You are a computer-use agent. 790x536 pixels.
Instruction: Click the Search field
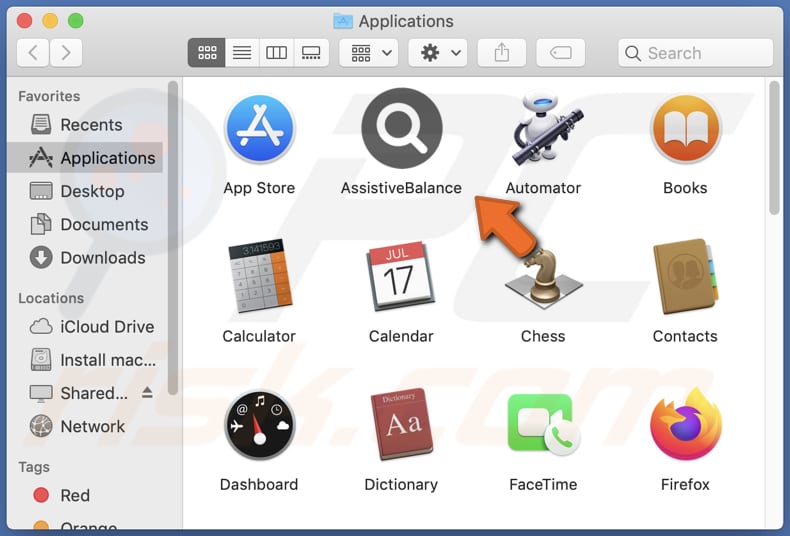click(x=695, y=52)
